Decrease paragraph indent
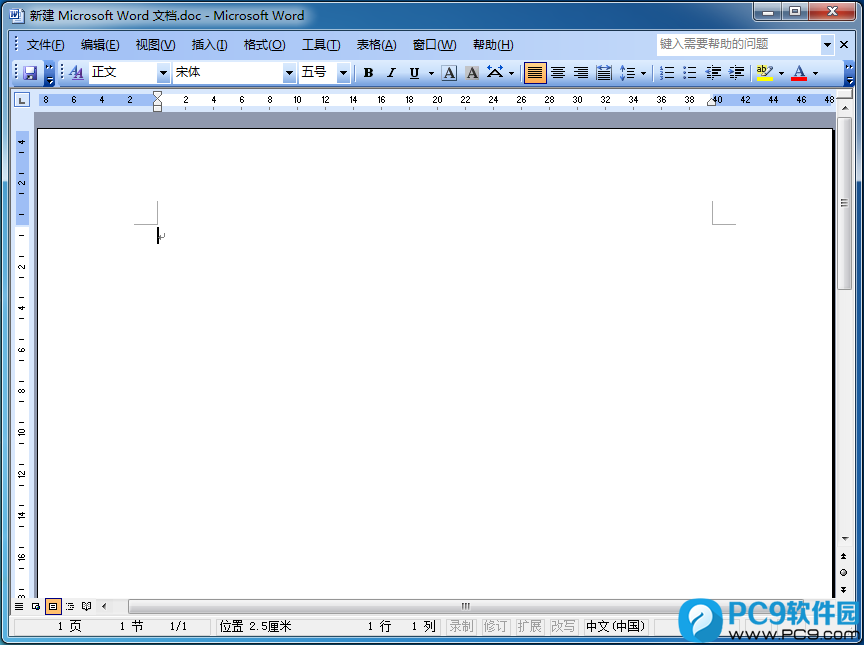This screenshot has width=864, height=645. click(713, 73)
